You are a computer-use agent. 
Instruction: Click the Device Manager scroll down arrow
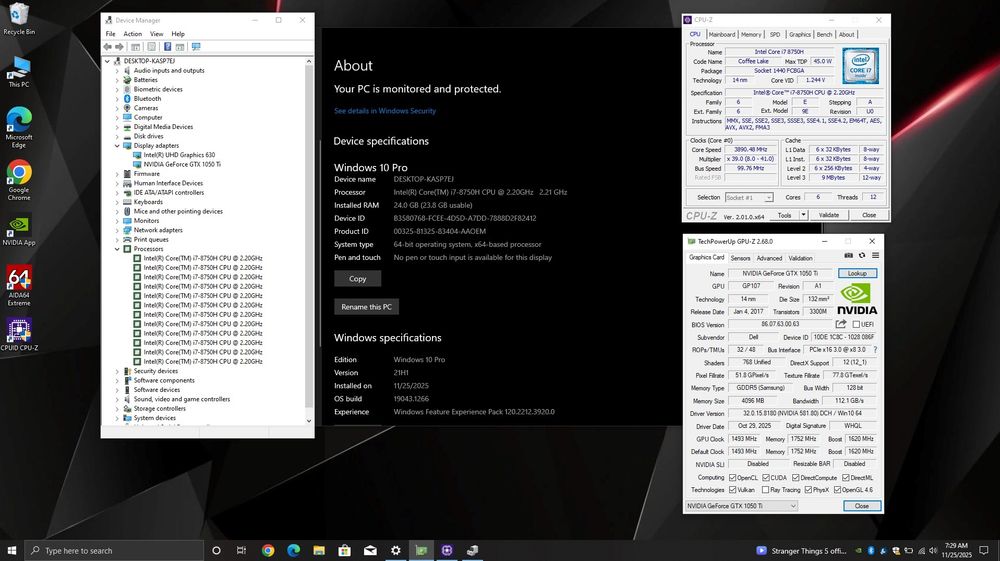coord(309,421)
